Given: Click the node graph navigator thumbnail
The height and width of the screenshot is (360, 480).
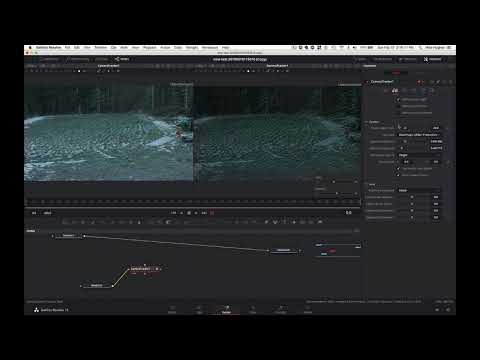Looking at the screenshot, I should 338,250.
